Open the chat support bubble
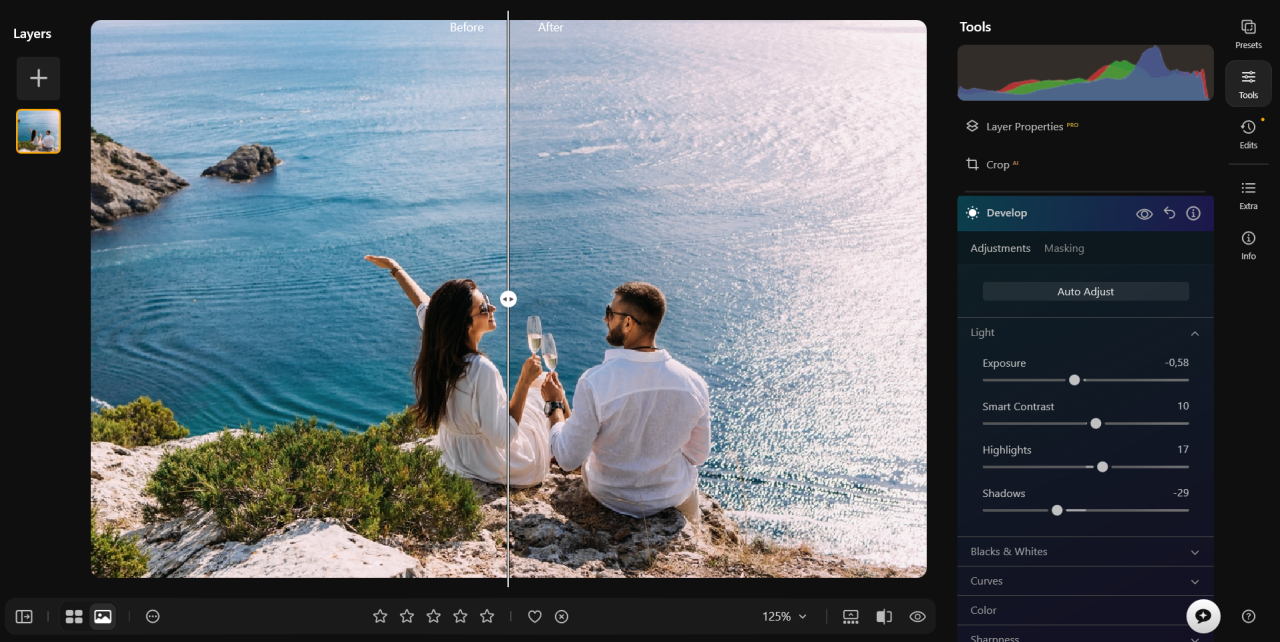 pos(1203,616)
